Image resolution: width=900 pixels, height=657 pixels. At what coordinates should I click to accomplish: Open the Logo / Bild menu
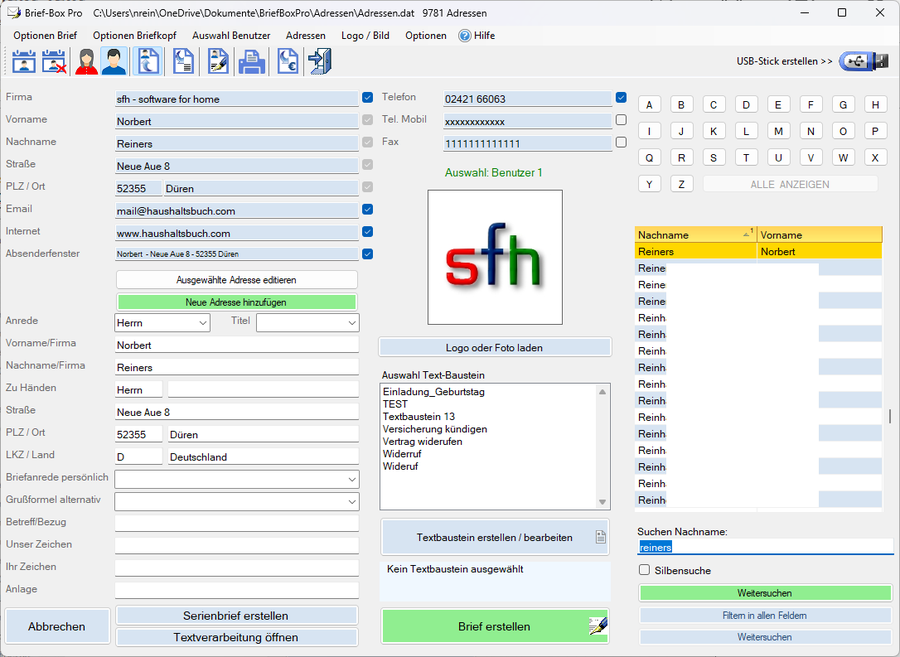[x=365, y=35]
